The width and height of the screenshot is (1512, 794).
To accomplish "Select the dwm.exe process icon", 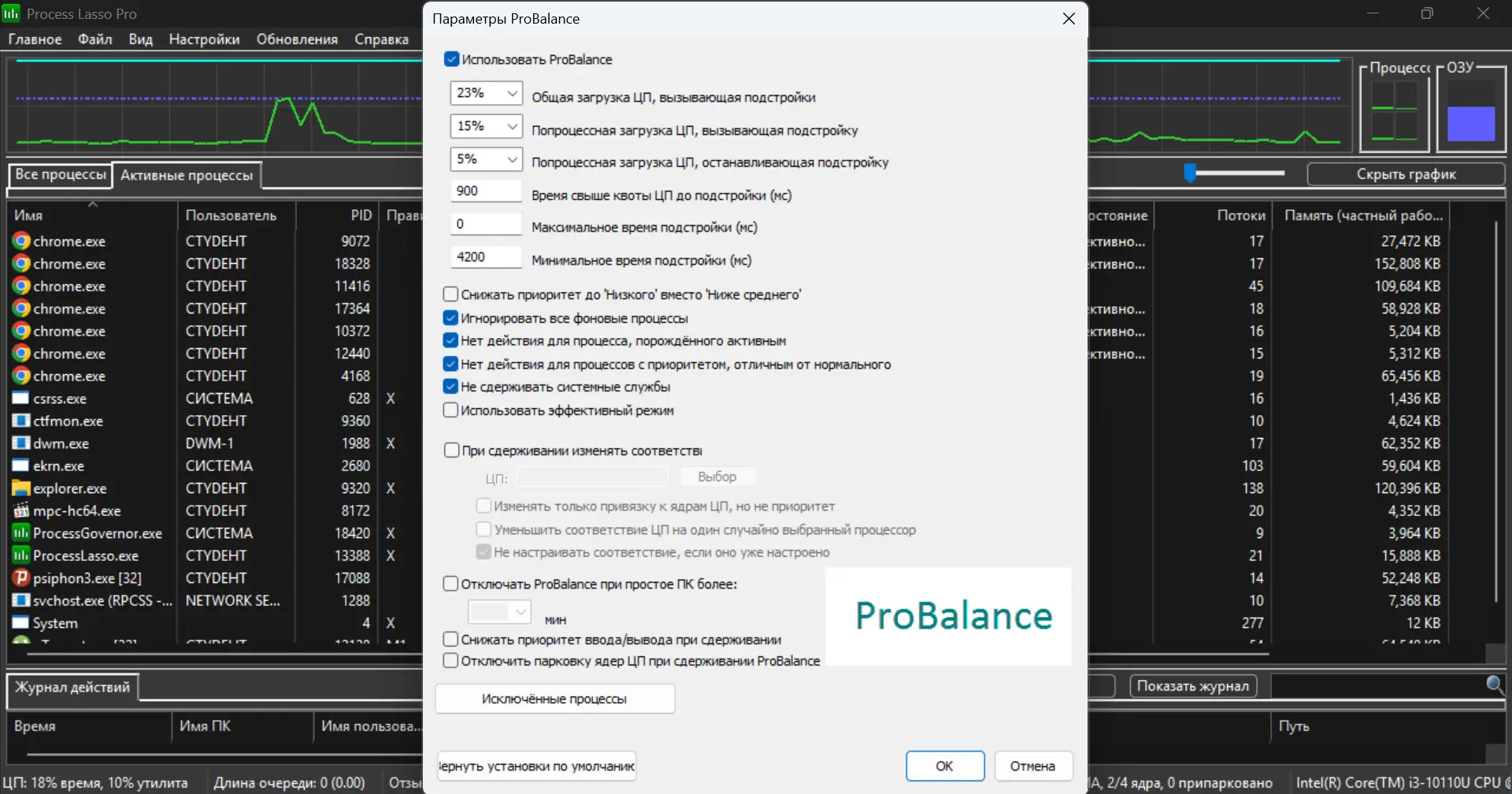I will point(21,443).
